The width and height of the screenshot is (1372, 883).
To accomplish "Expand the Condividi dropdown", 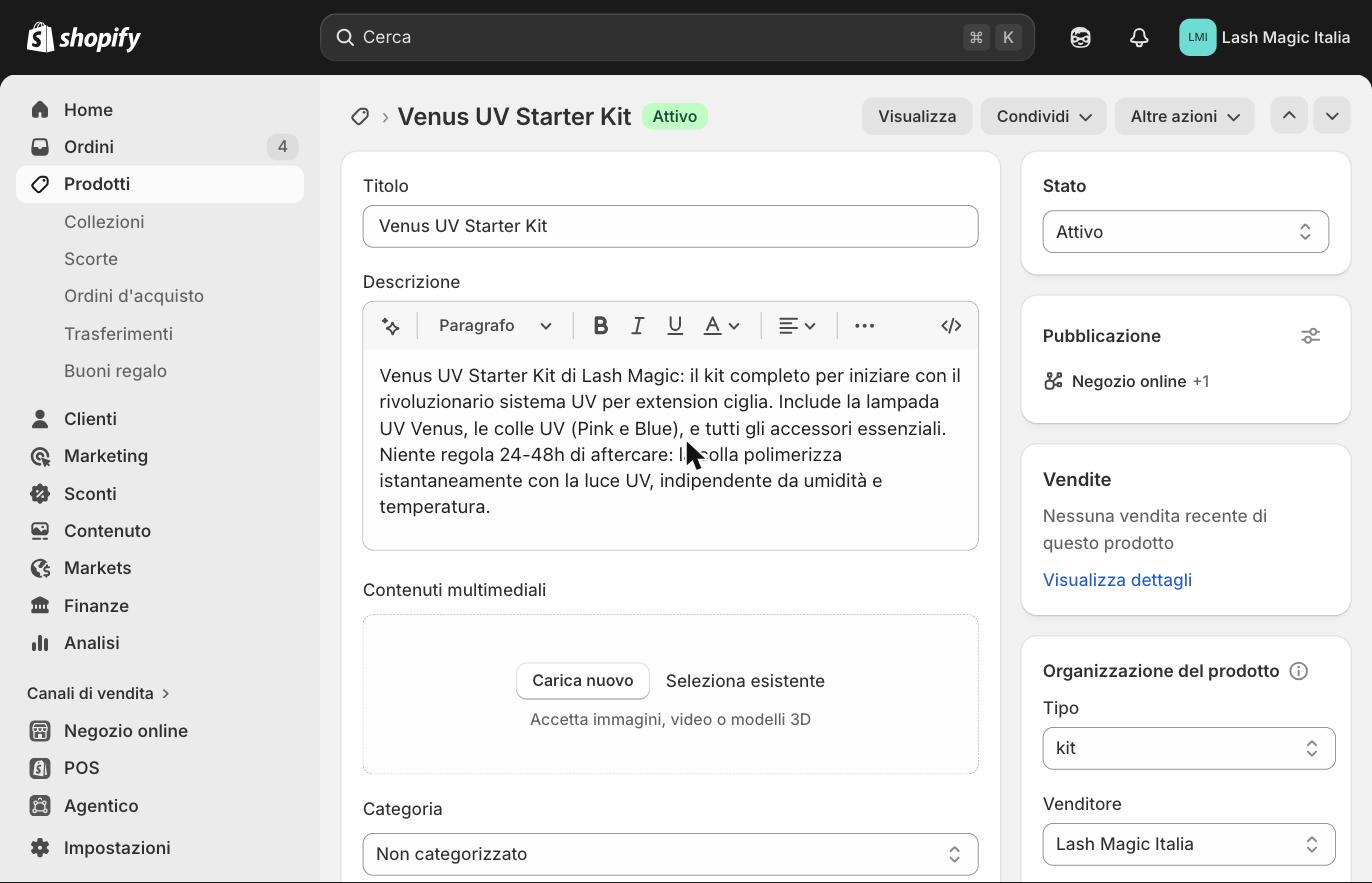I will pos(1043,116).
